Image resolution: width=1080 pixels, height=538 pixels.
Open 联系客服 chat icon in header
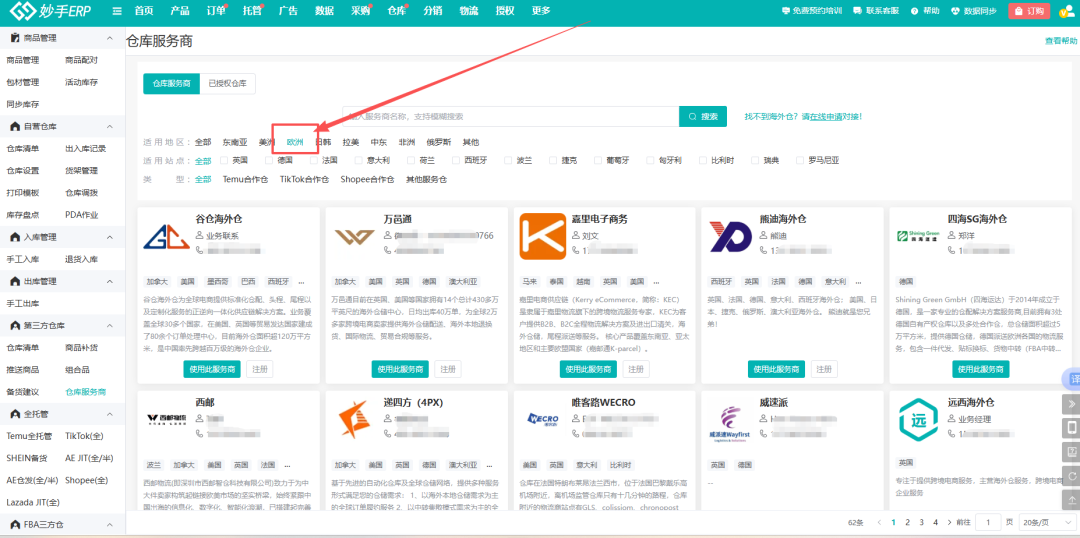coord(858,11)
